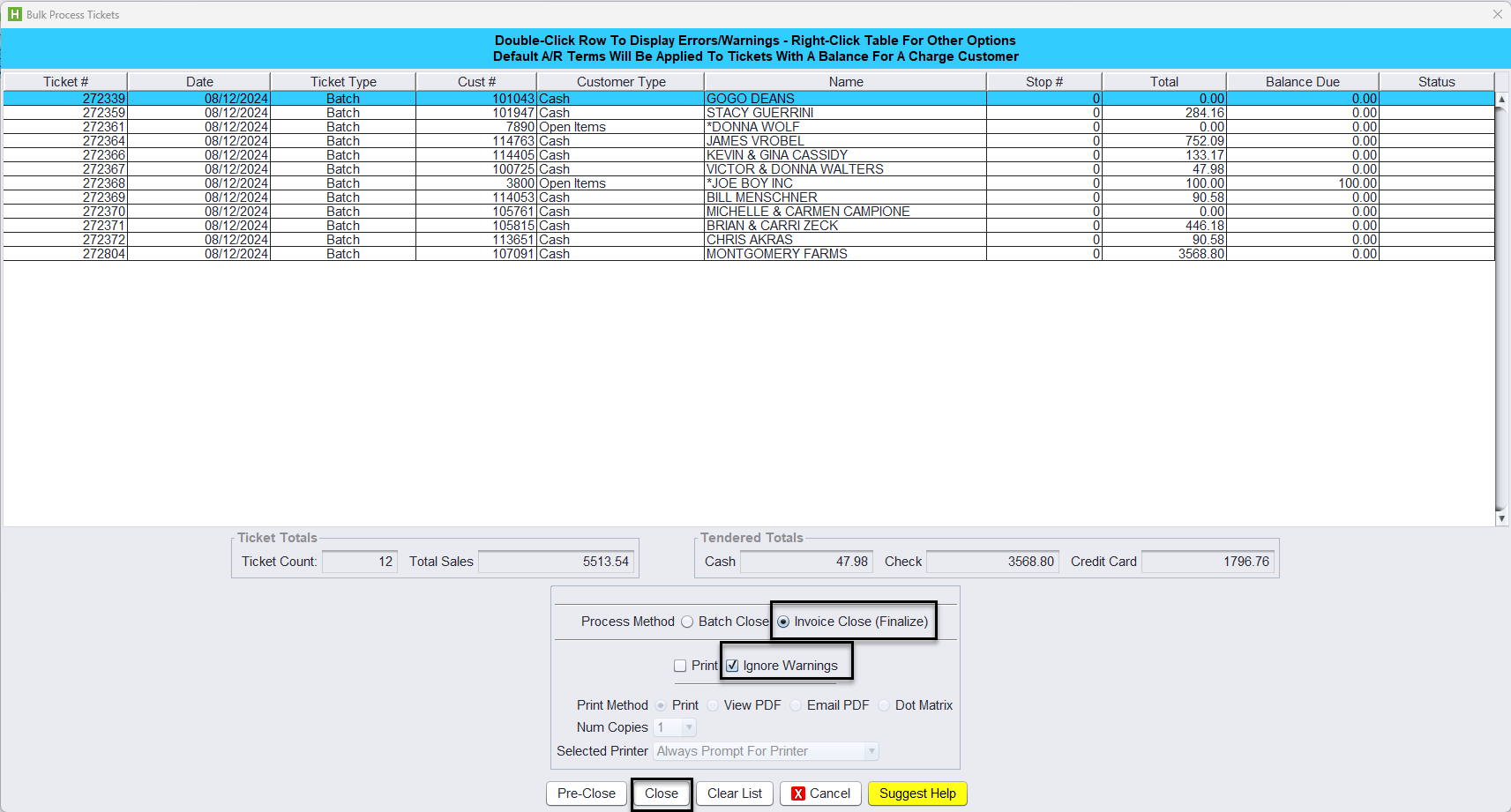Sort by the Ticket # column header
Image resolution: width=1511 pixels, height=812 pixels.
tap(66, 82)
